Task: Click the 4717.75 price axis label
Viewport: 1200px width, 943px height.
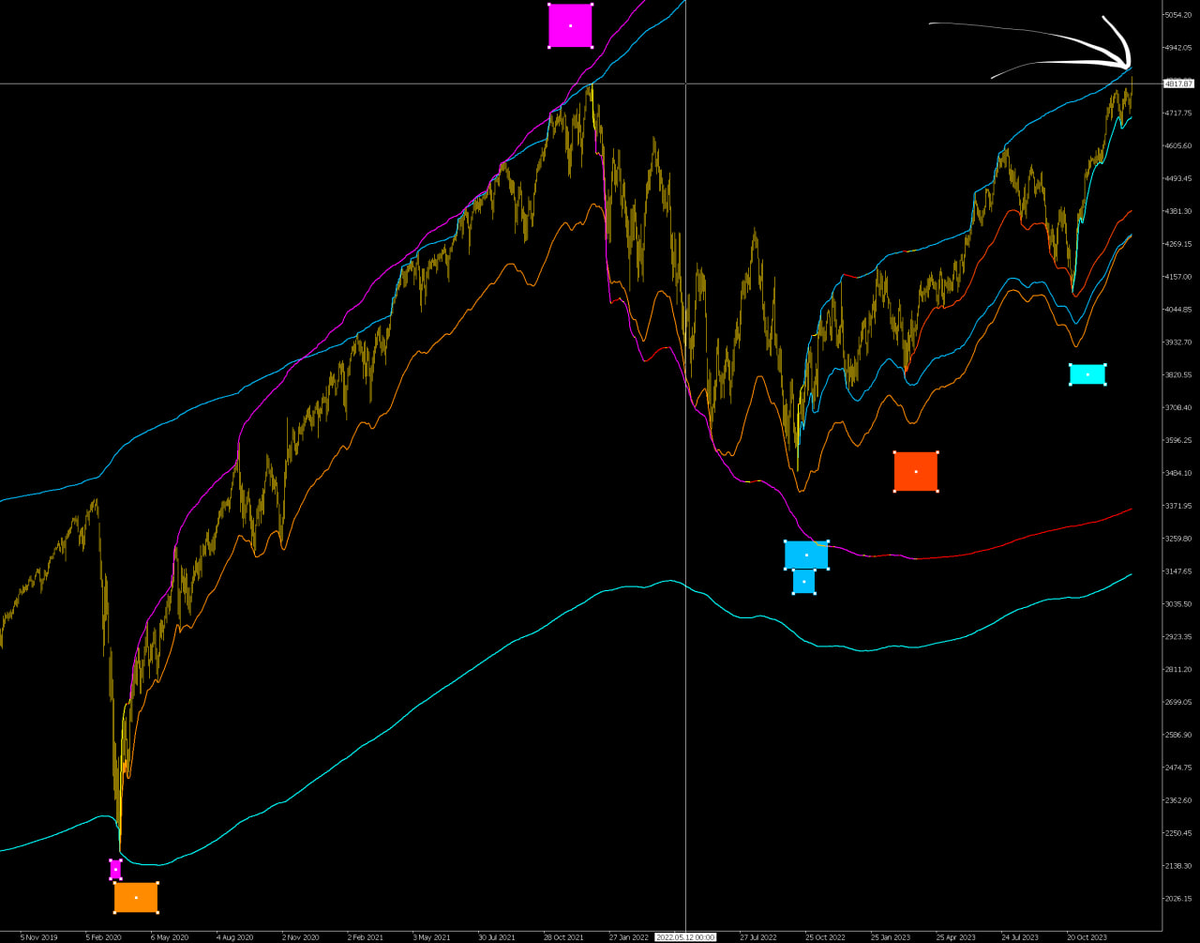Action: (1180, 113)
